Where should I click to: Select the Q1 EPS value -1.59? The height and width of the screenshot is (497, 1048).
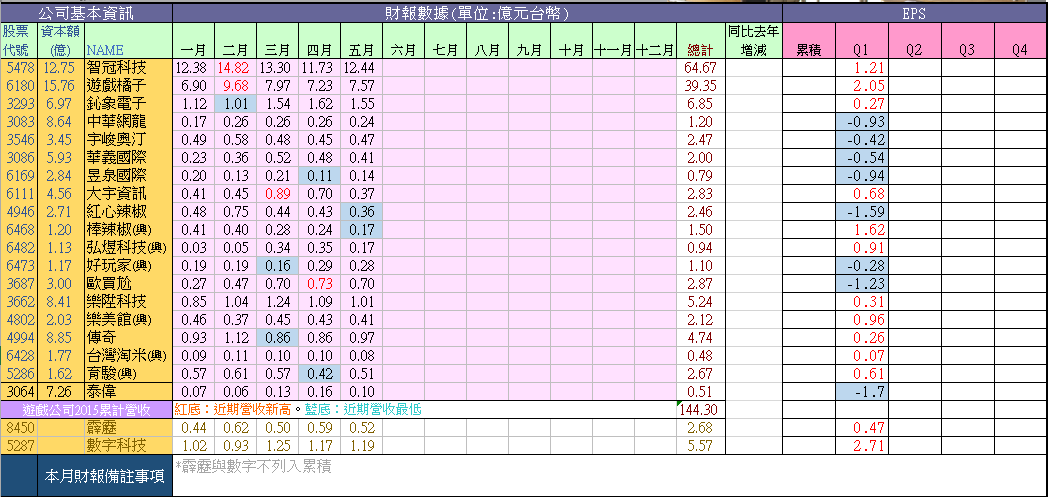tap(862, 212)
